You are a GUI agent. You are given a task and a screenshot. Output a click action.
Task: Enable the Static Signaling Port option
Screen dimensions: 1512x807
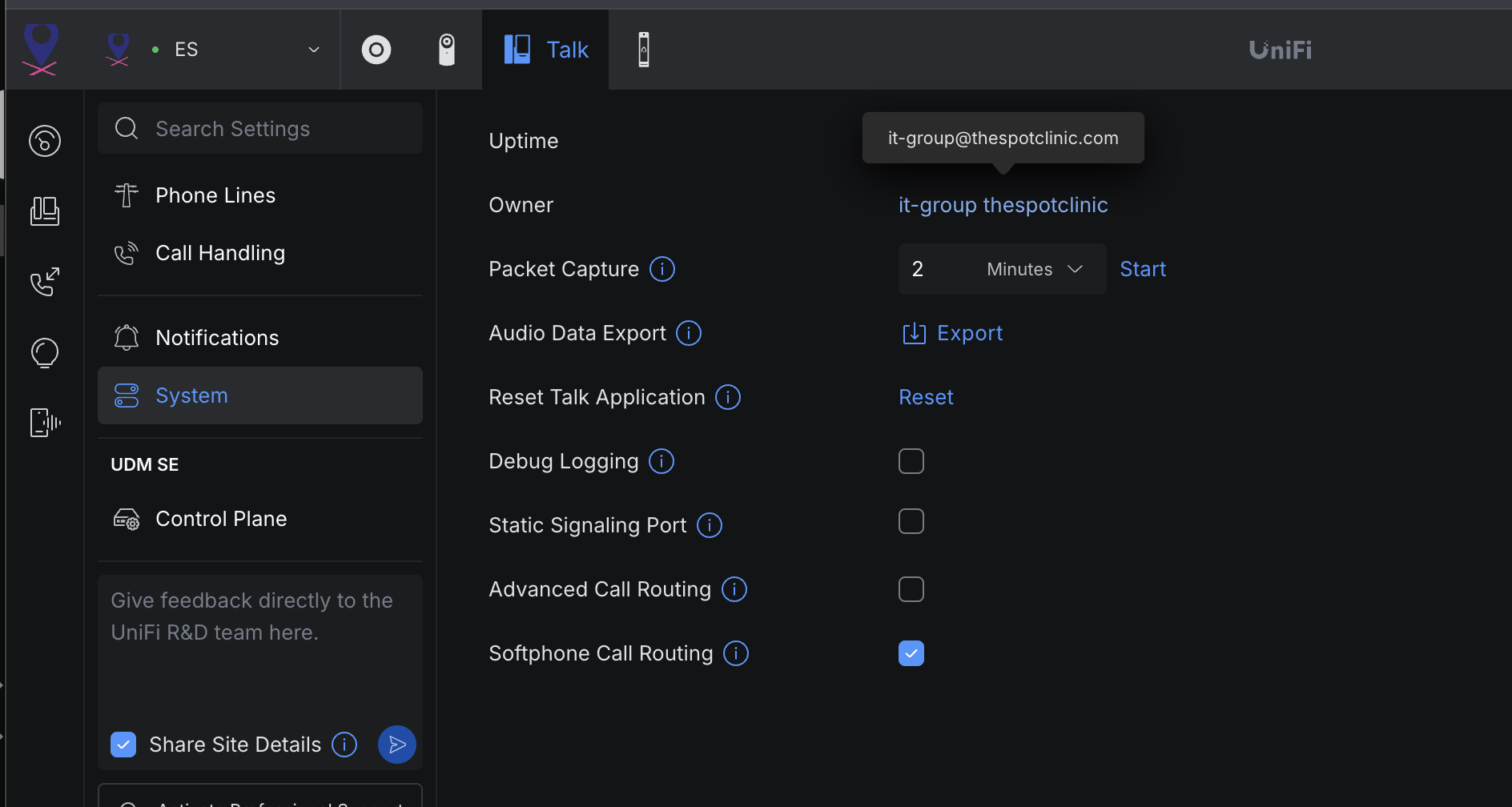tap(911, 521)
